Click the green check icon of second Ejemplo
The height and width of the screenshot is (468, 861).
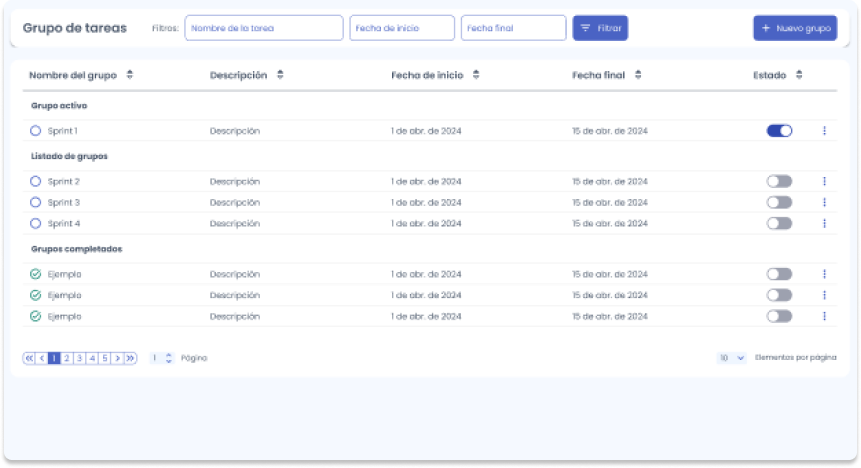[x=36, y=295]
